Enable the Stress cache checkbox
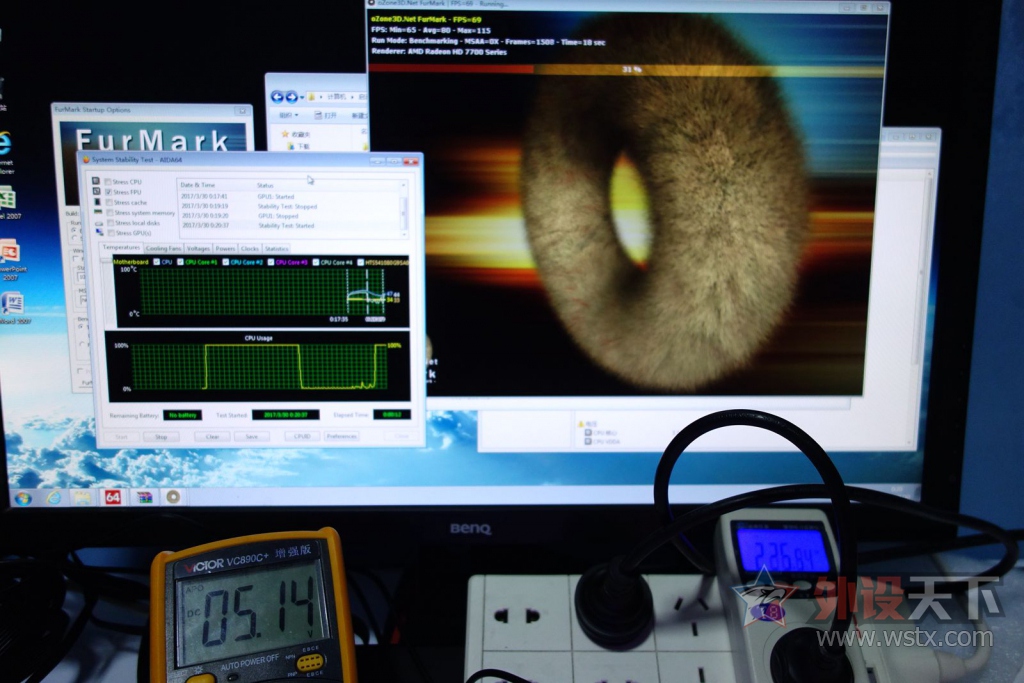The width and height of the screenshot is (1024, 683). click(x=109, y=202)
